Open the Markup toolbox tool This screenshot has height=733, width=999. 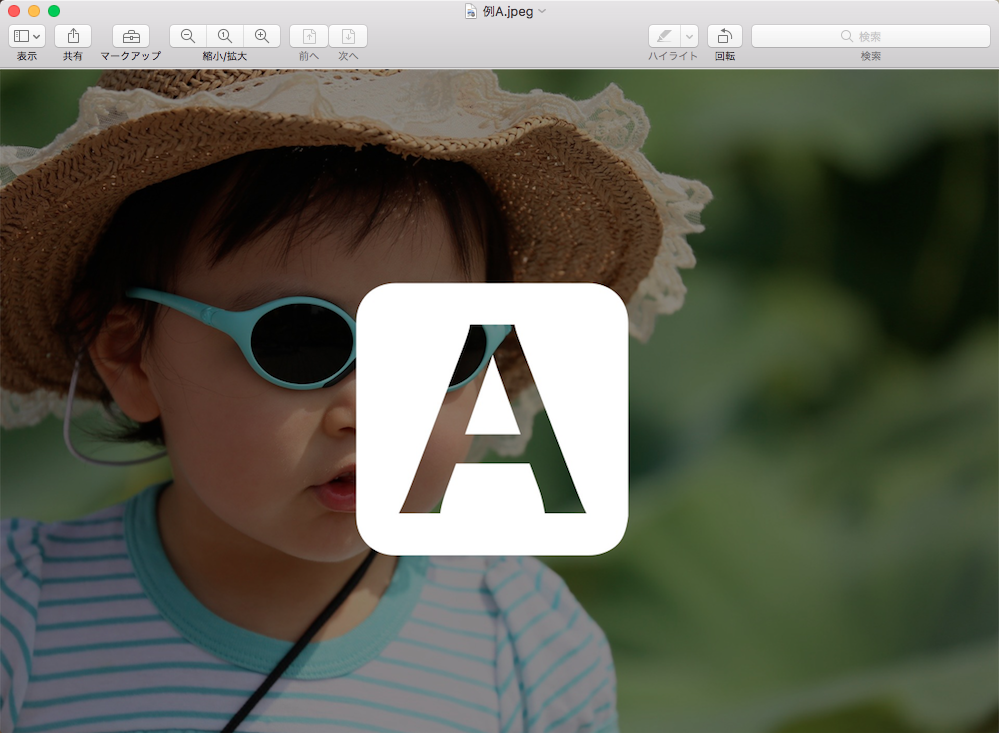pos(131,36)
